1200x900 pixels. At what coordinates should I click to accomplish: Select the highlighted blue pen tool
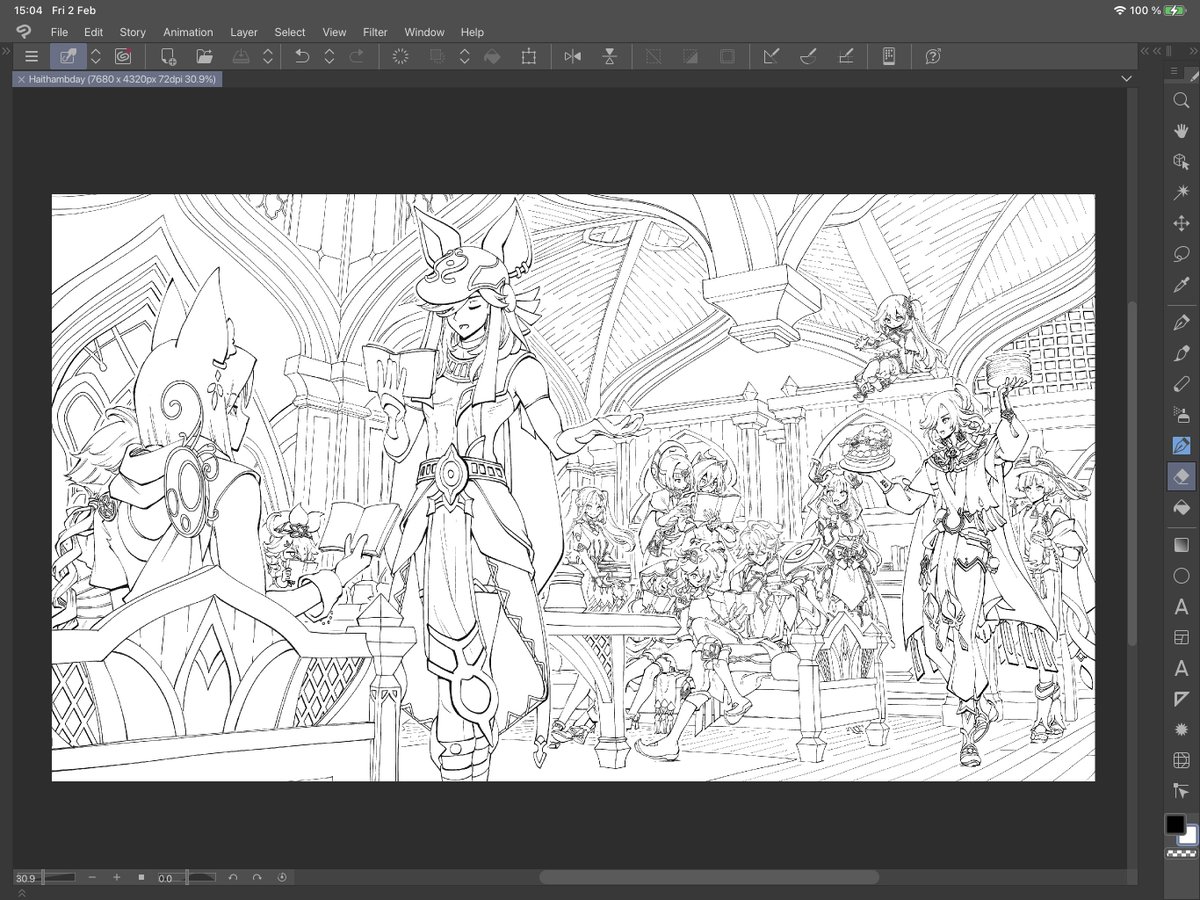(x=1180, y=445)
